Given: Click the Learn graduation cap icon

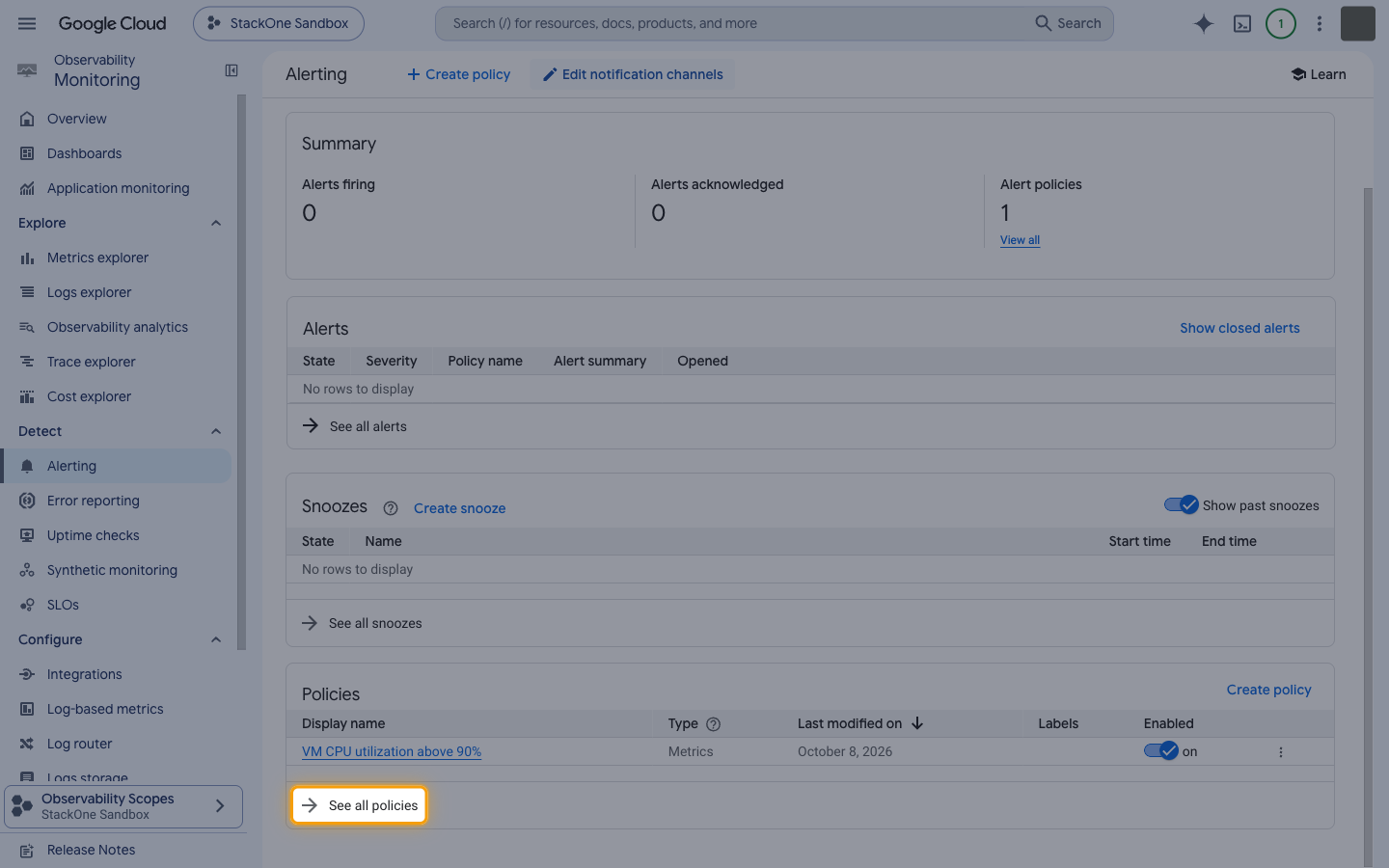Looking at the screenshot, I should 1298,74.
